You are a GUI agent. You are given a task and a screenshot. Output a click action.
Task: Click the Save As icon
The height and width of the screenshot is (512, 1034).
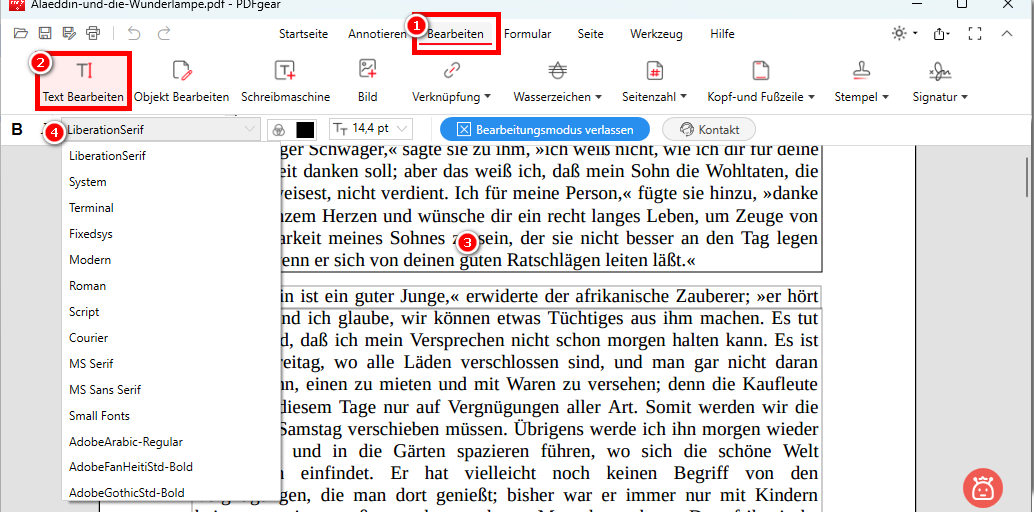[69, 33]
